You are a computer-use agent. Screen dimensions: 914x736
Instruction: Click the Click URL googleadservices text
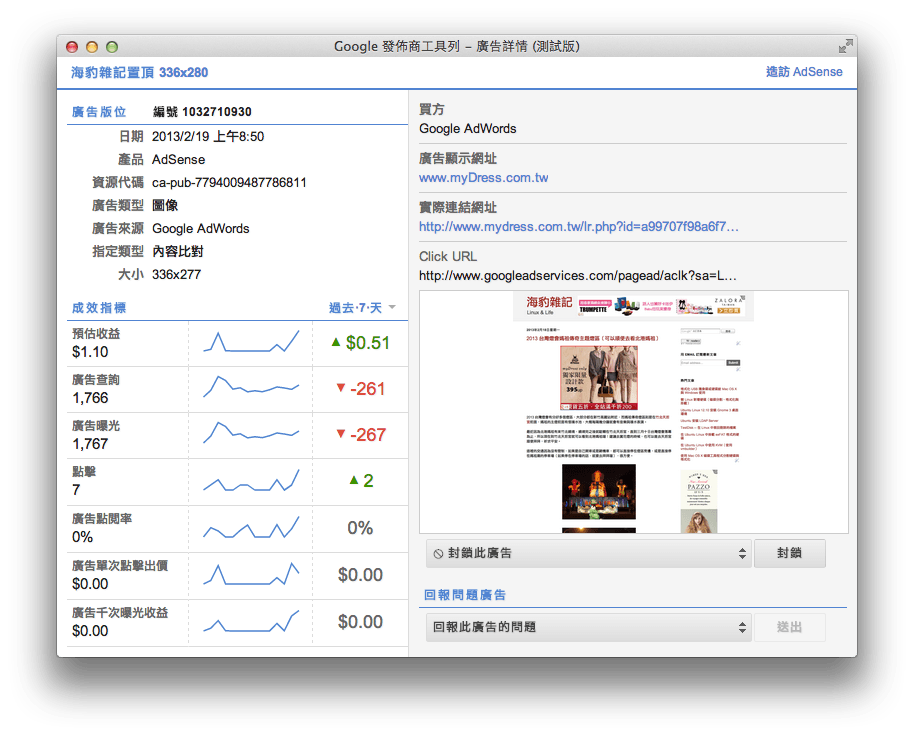click(578, 275)
